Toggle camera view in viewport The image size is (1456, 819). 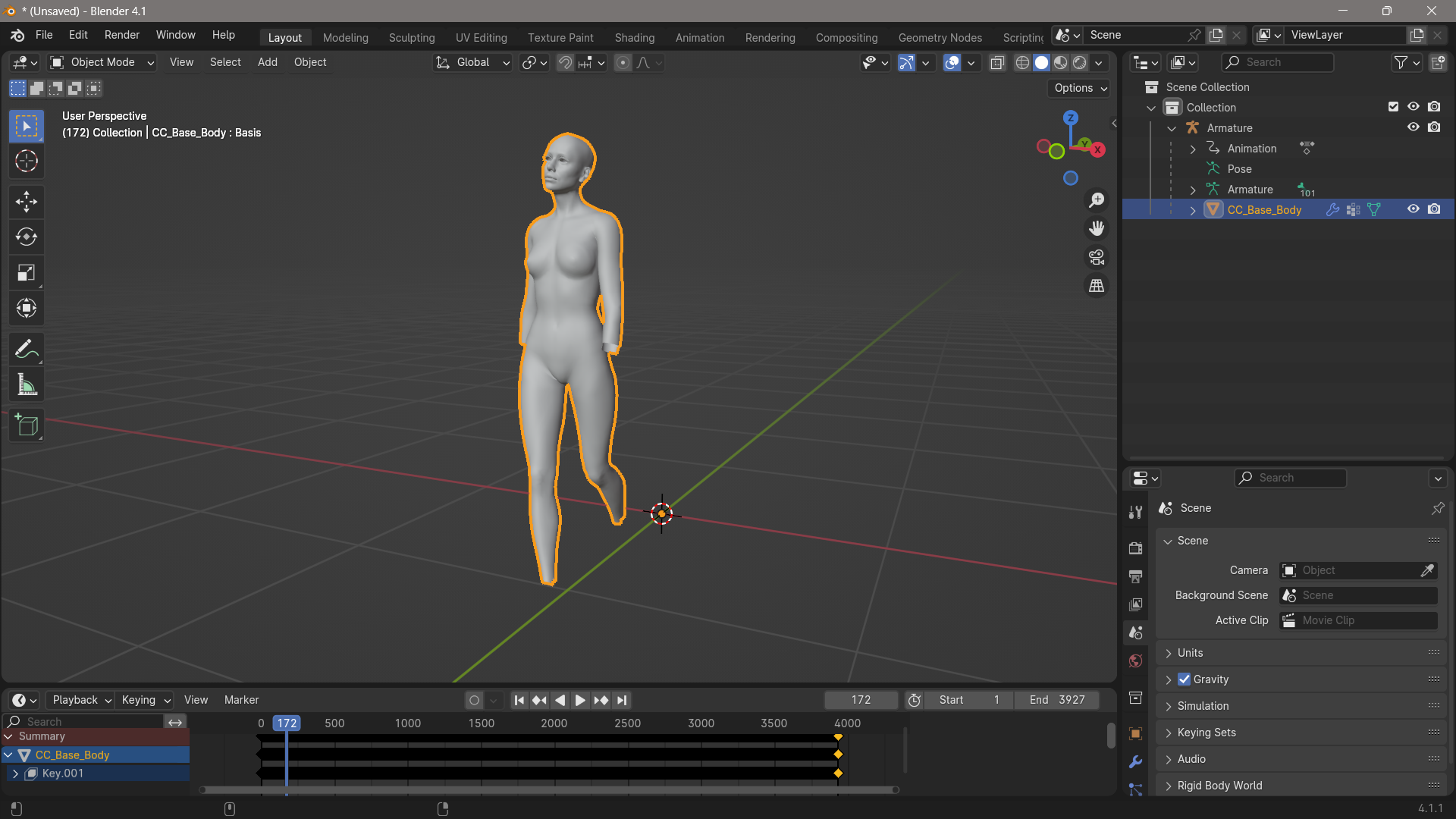pos(1097,257)
